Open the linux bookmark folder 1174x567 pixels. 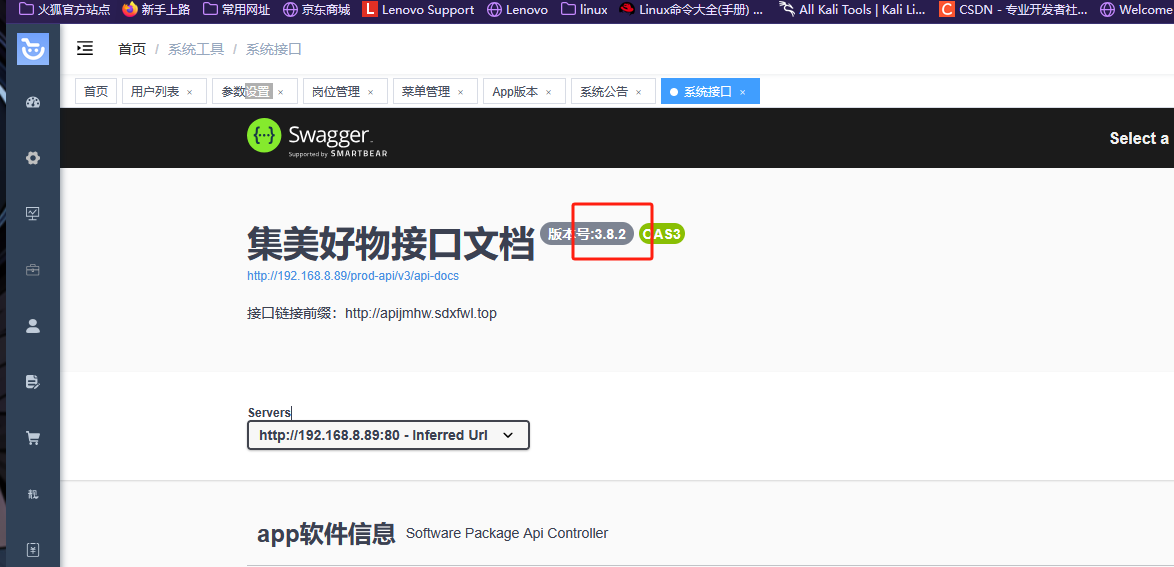583,10
